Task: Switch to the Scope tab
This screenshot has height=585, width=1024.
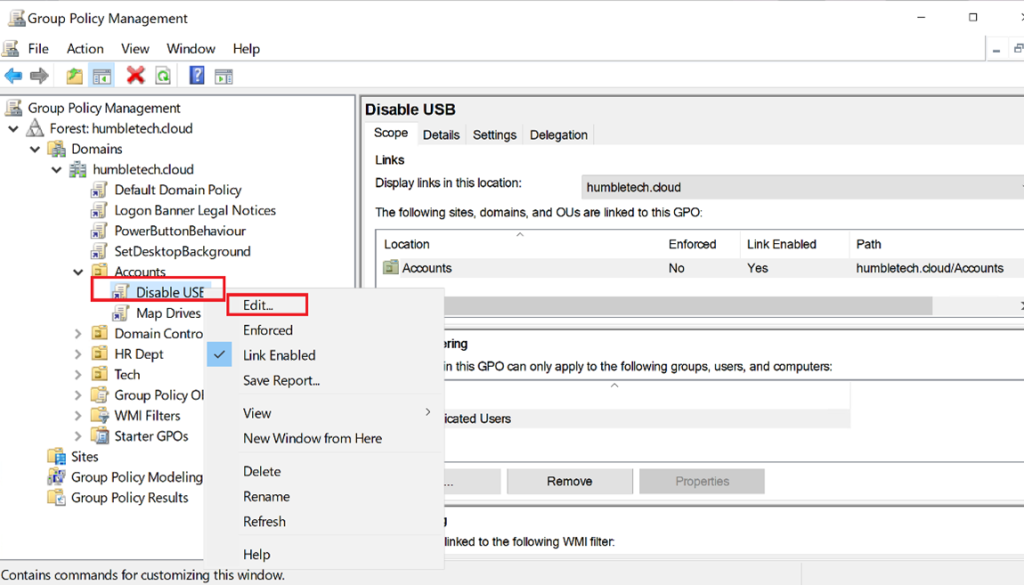Action: [391, 133]
